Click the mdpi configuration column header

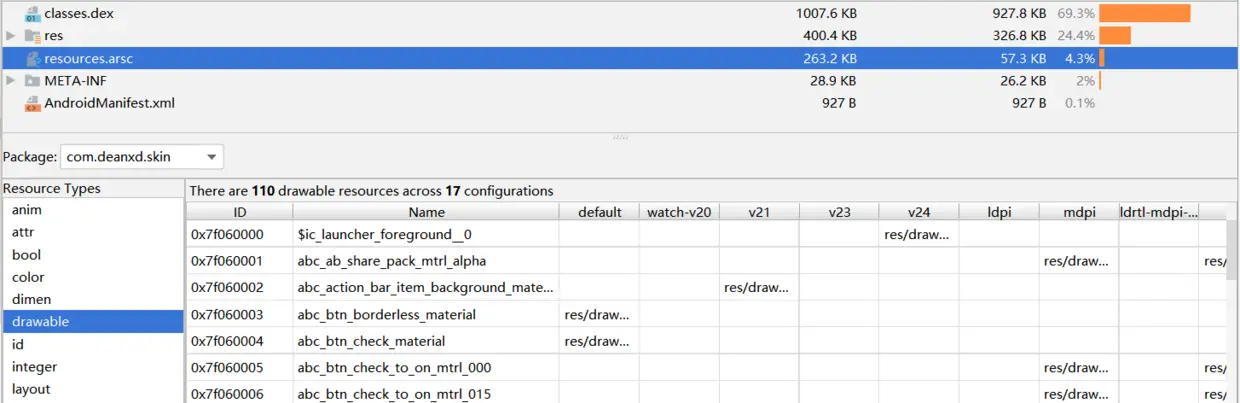[x=1079, y=212]
